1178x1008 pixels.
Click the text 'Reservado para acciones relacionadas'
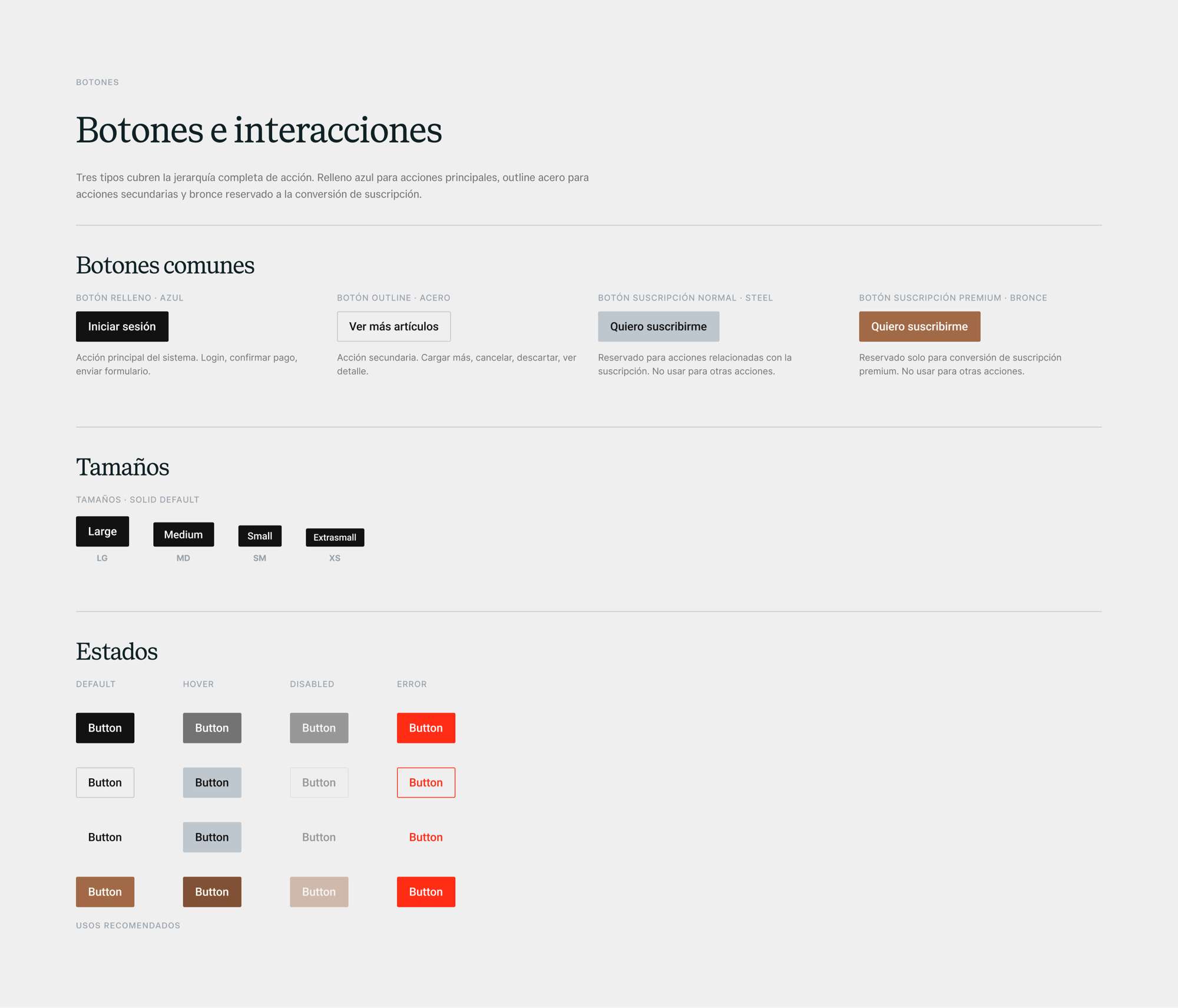694,365
